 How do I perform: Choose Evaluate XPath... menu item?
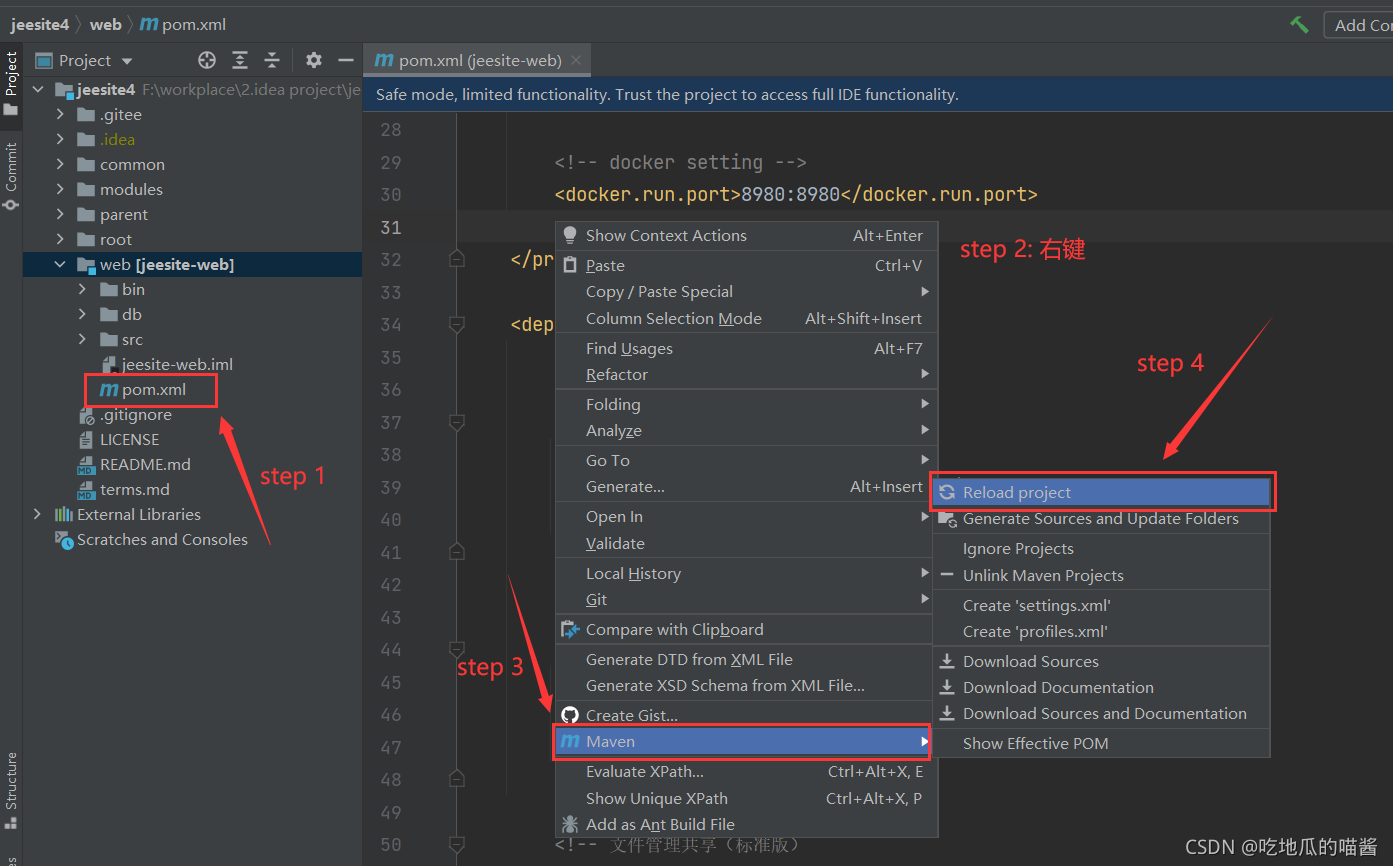click(x=746, y=771)
